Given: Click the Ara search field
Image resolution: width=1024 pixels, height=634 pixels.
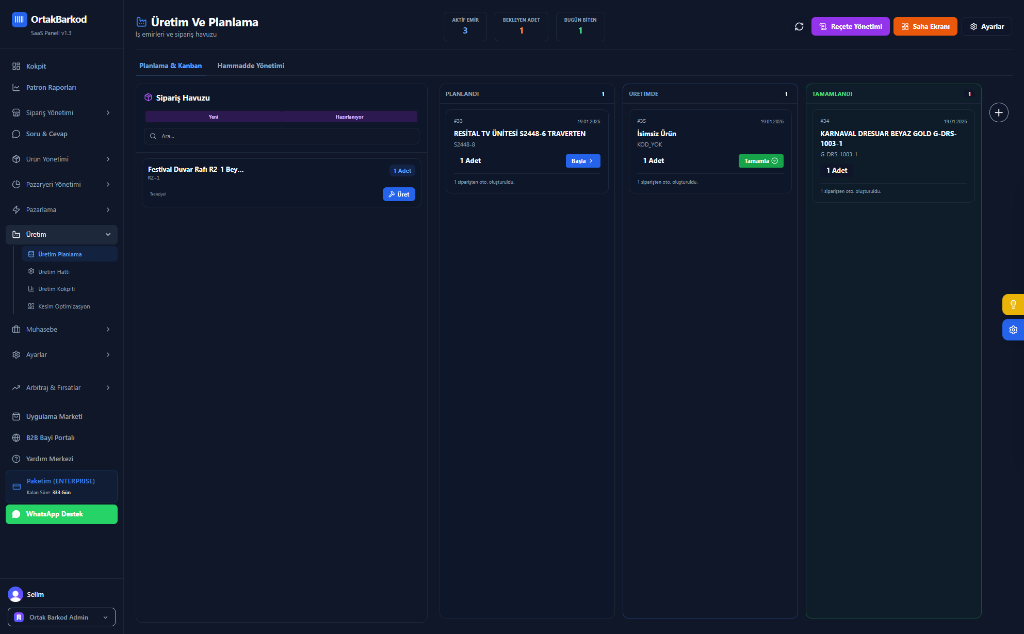Looking at the screenshot, I should 282,136.
